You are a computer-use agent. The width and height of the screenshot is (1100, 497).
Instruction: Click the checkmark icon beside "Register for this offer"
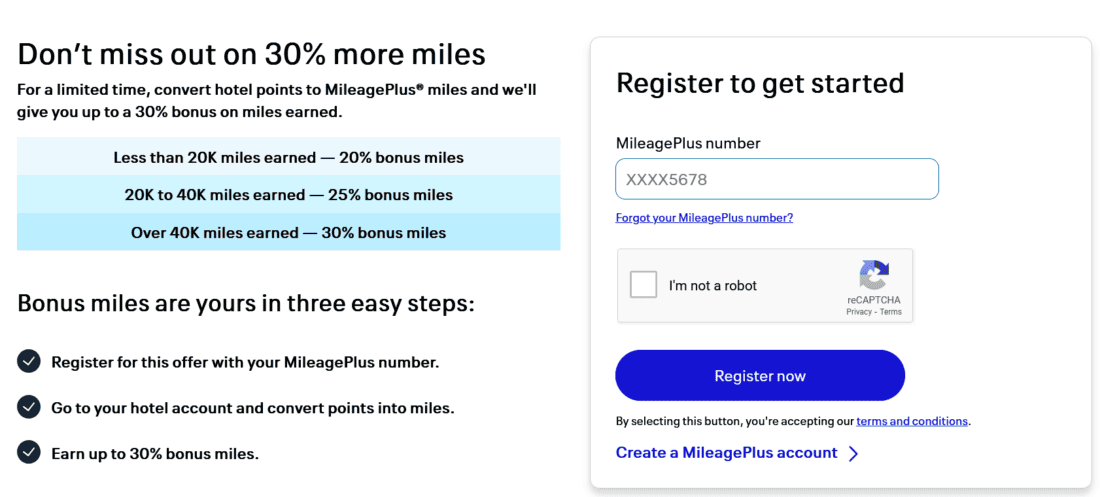tap(29, 361)
